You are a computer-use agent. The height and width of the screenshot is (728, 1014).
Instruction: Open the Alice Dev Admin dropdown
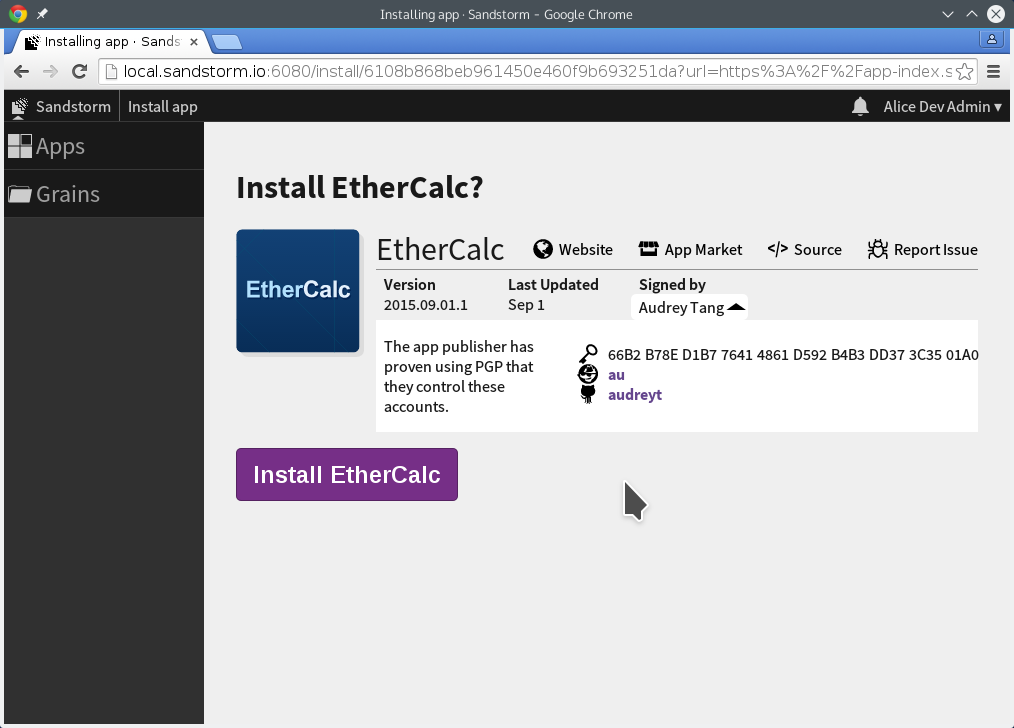click(x=940, y=106)
